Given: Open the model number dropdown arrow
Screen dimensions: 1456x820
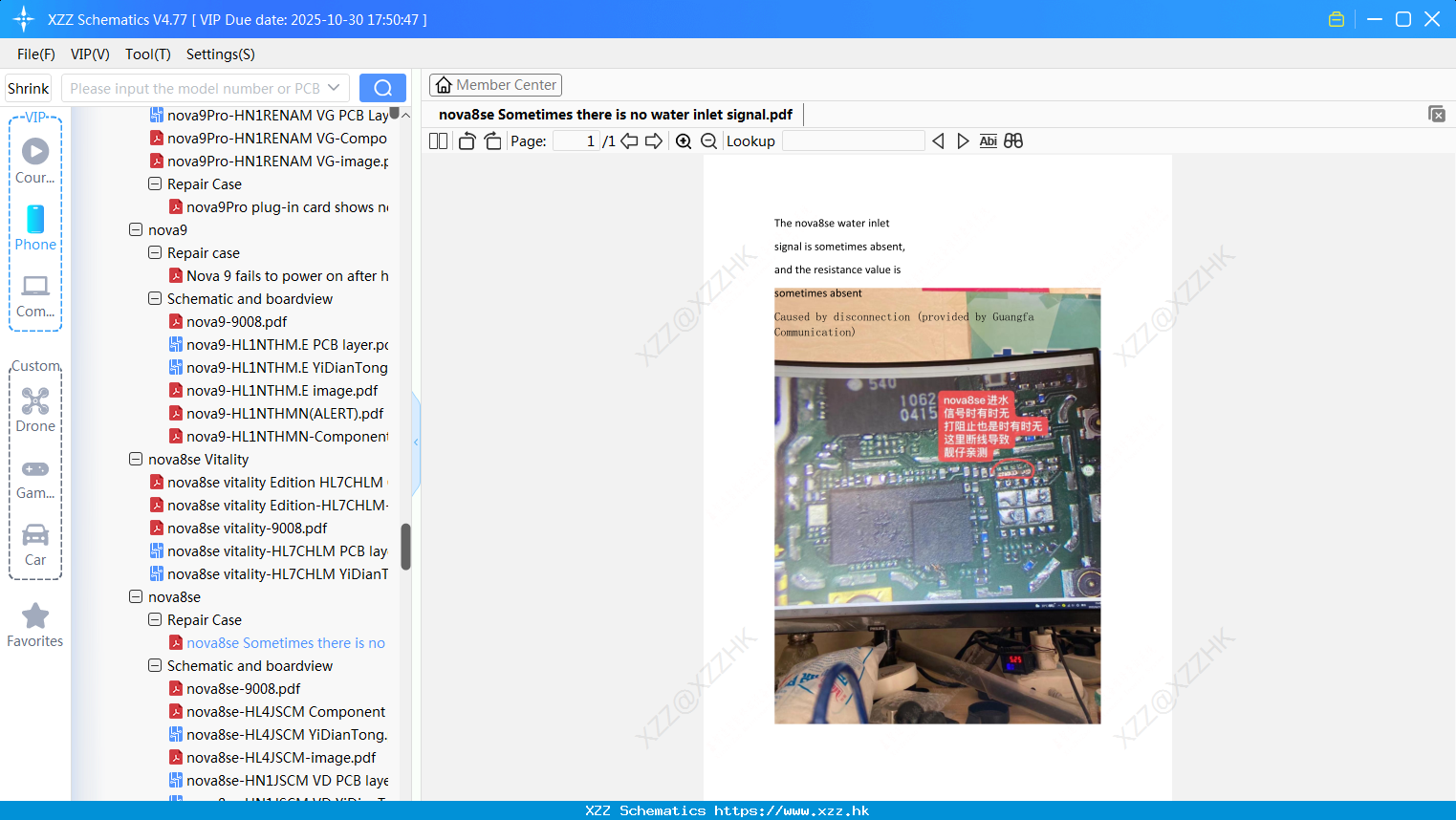Looking at the screenshot, I should [334, 88].
